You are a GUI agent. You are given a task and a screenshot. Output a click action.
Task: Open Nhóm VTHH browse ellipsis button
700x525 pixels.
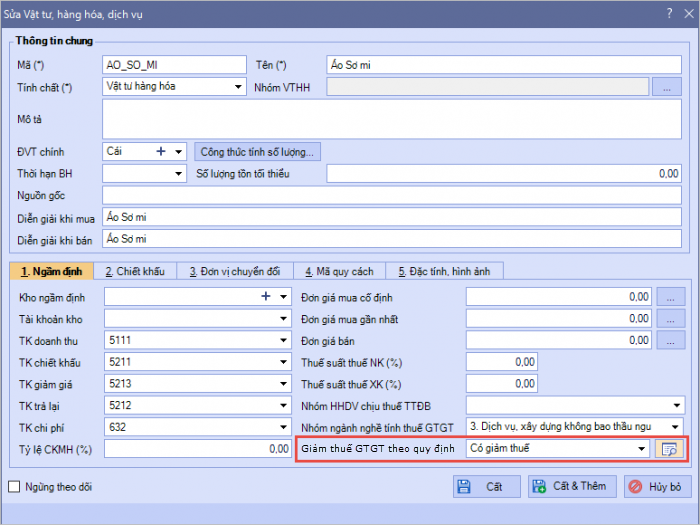(x=666, y=87)
